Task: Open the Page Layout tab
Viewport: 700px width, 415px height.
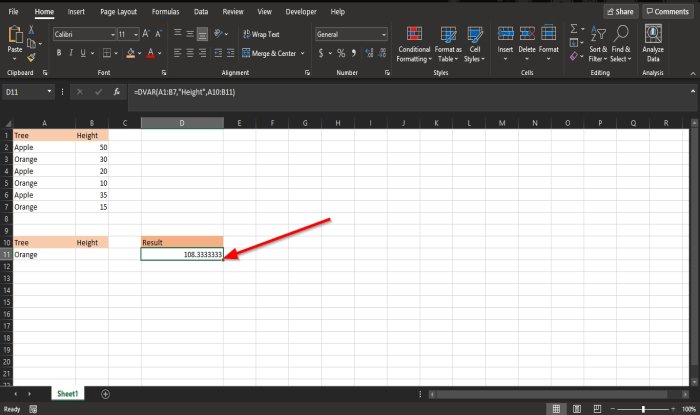Action: tap(117, 12)
